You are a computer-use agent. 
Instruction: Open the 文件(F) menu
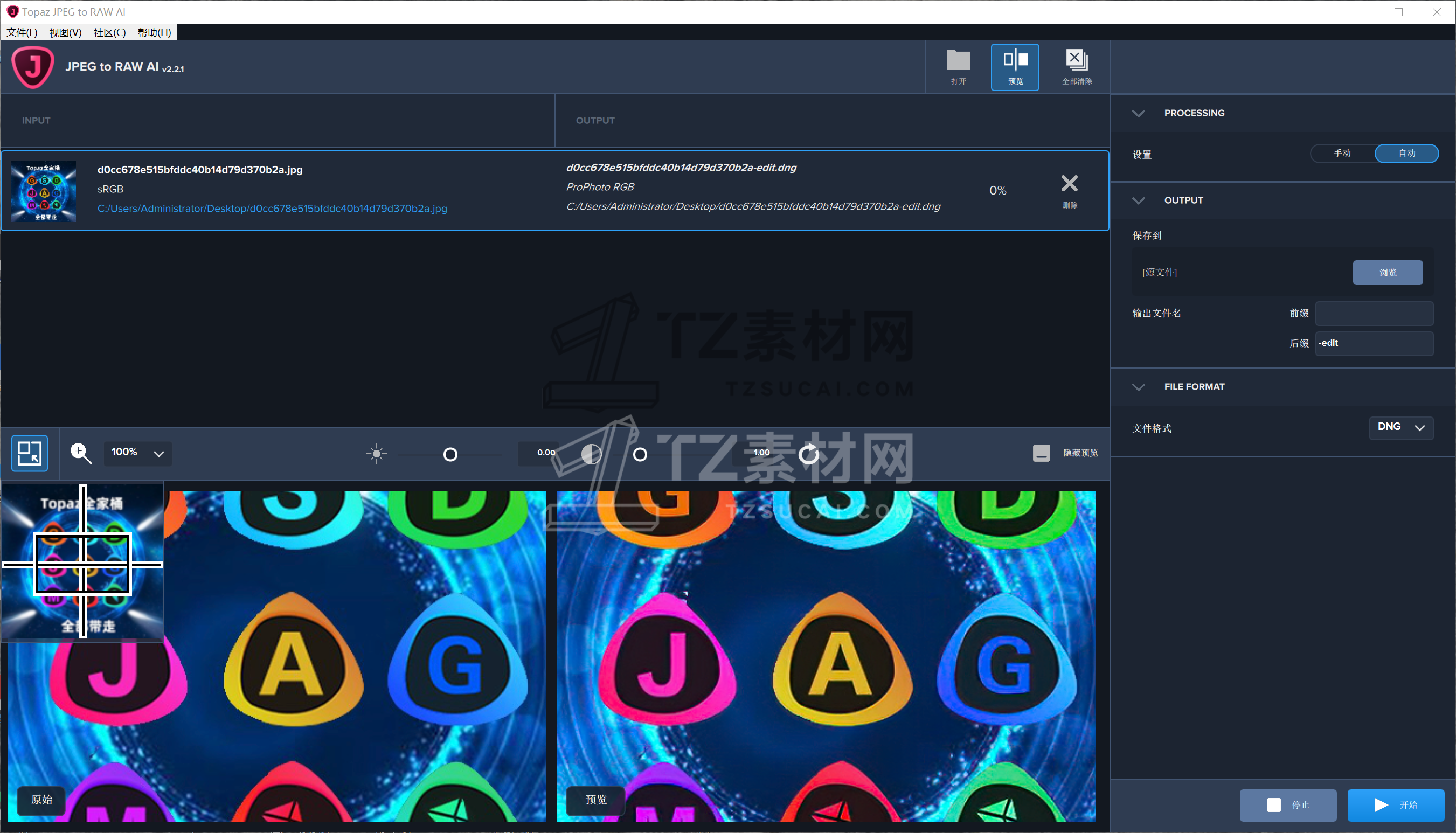coord(22,33)
